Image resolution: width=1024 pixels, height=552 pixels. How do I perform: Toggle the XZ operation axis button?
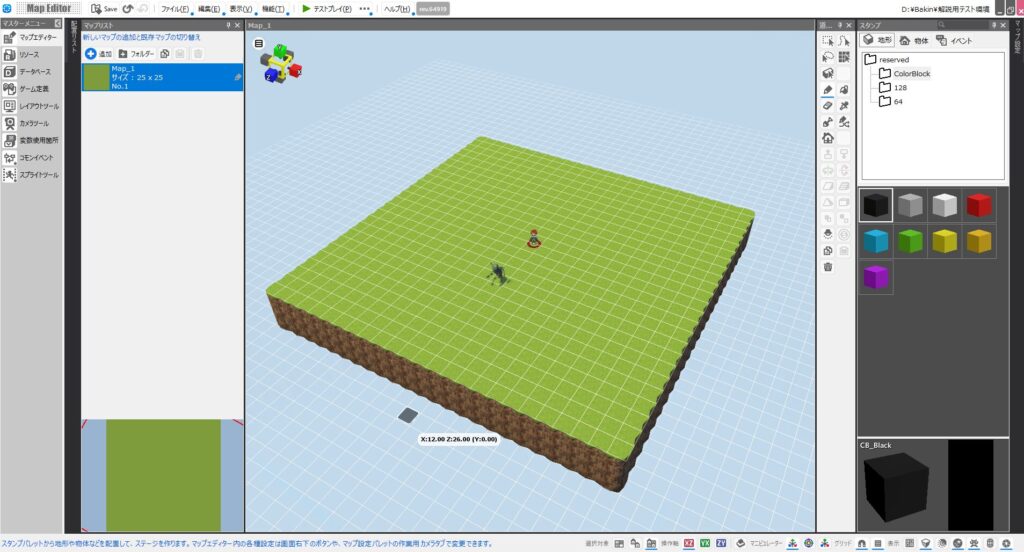click(689, 543)
